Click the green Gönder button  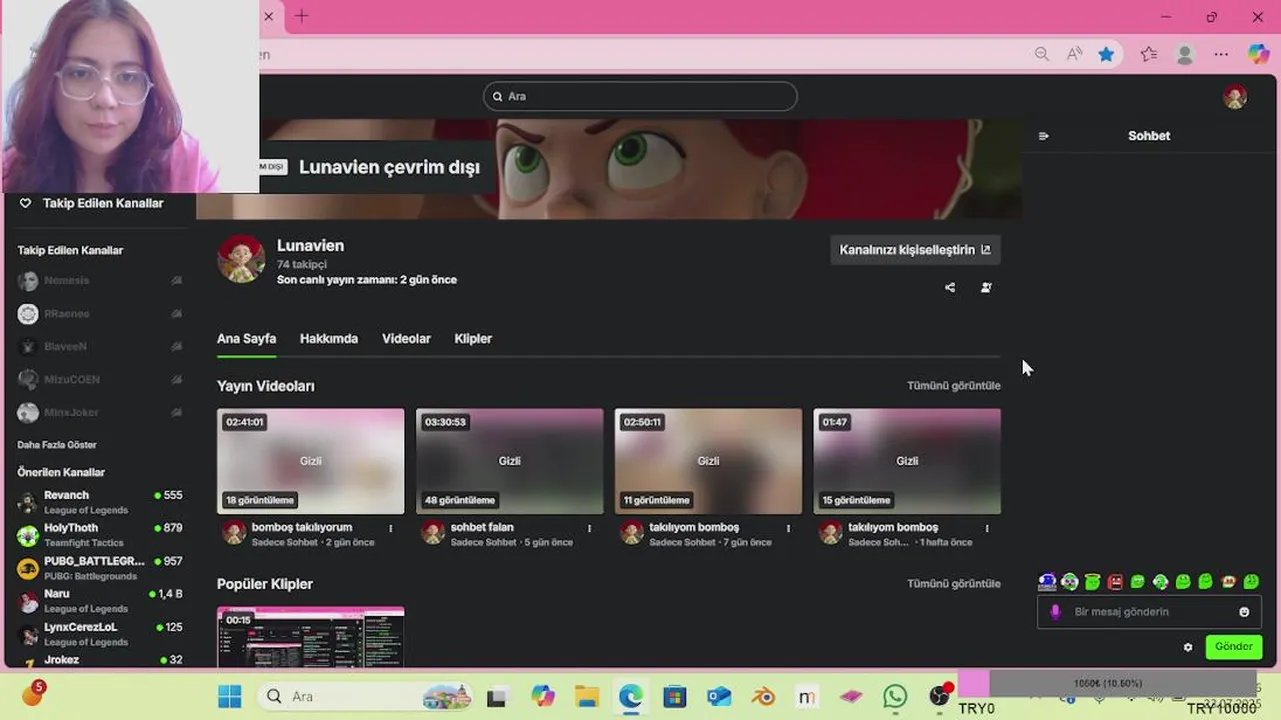[1233, 647]
